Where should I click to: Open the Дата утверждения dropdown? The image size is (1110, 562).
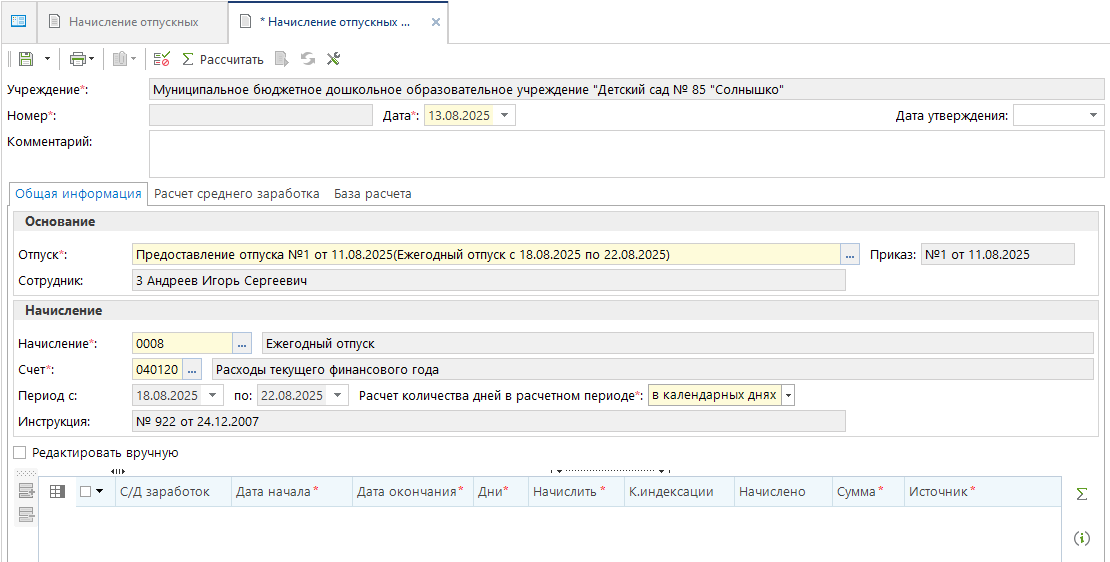pyautogui.click(x=1093, y=116)
